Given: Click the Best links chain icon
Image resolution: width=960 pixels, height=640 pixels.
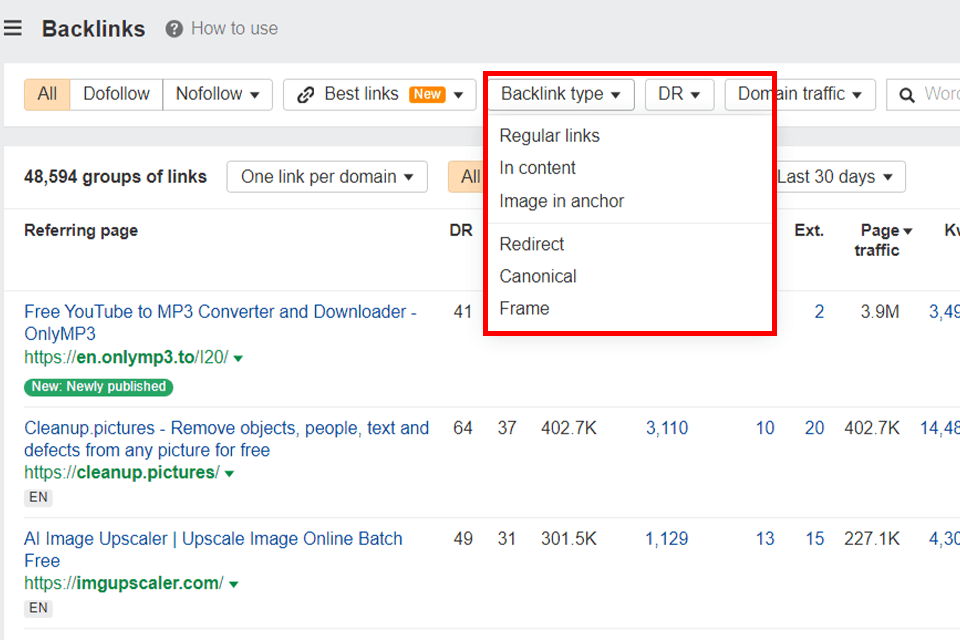Looking at the screenshot, I should point(307,95).
